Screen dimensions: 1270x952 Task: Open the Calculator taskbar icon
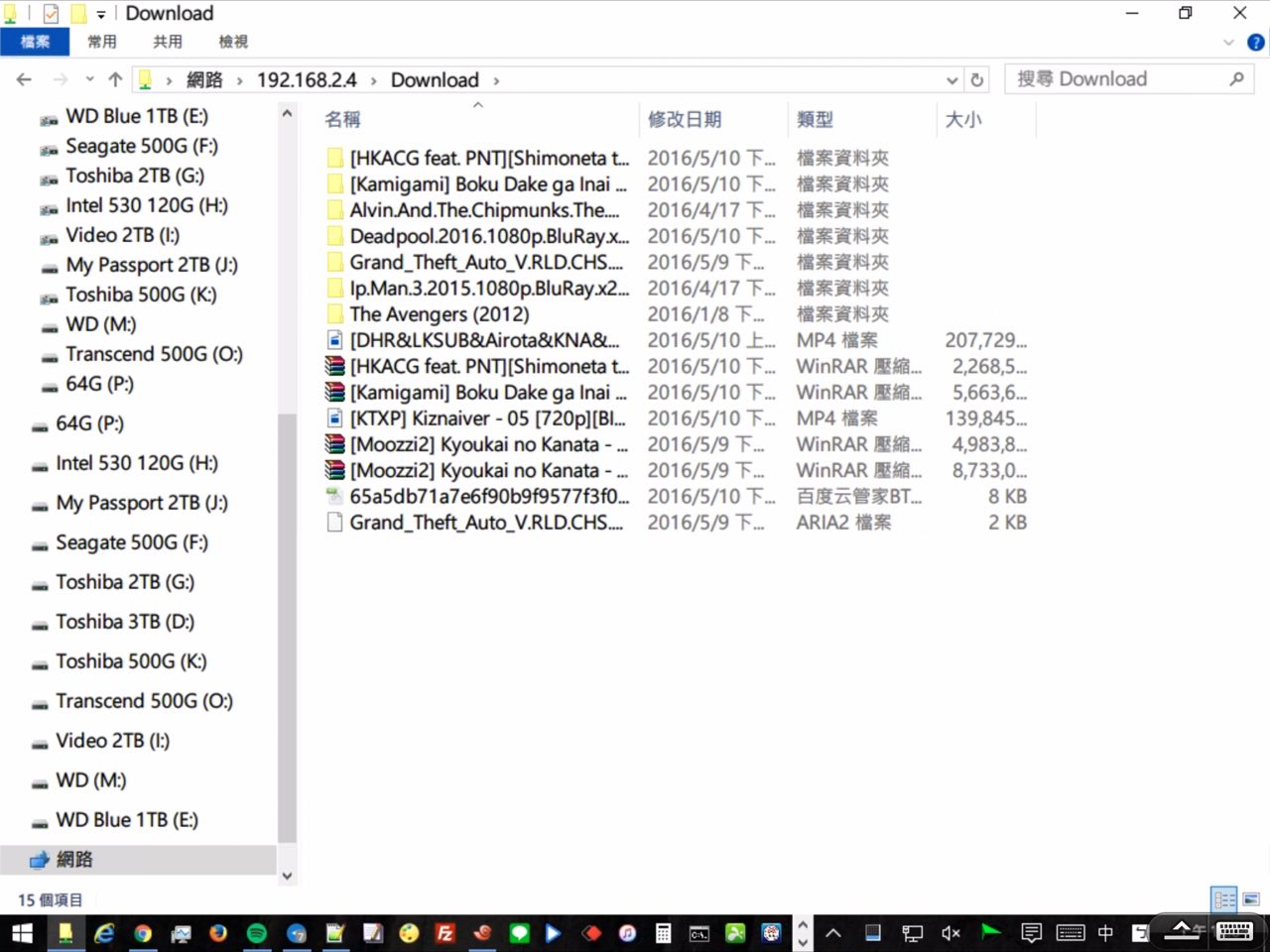pyautogui.click(x=663, y=933)
